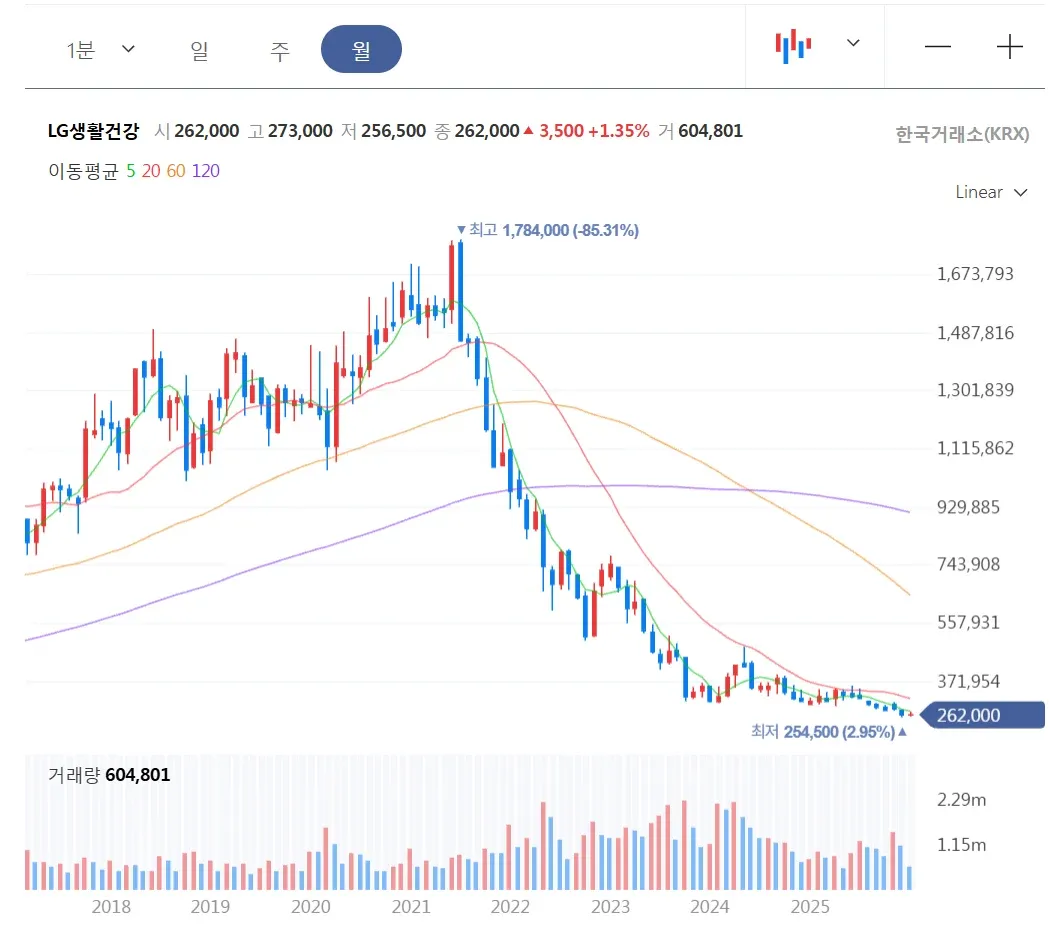Zoom in using the plus icon
Screen dimensions: 1064x936
[1010, 46]
